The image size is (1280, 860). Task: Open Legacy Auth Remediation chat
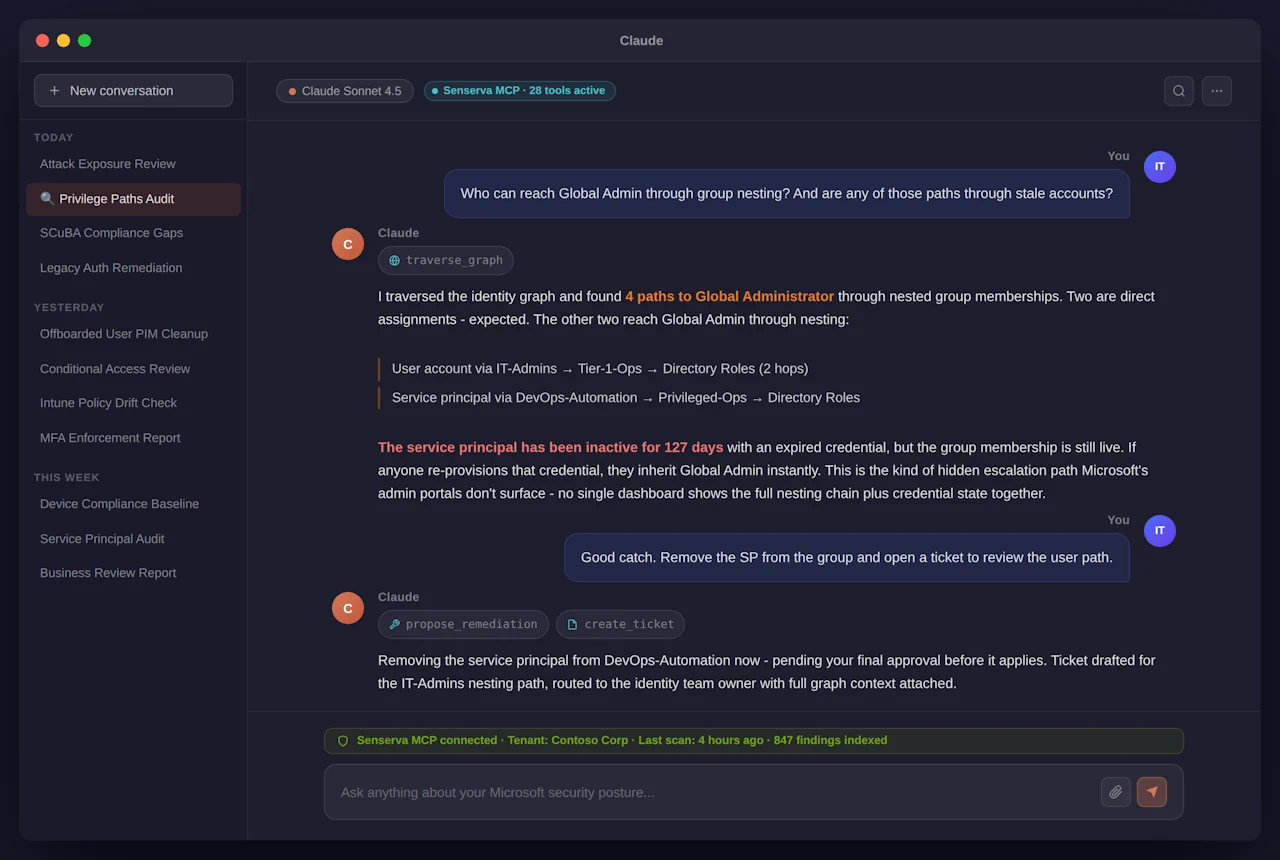(111, 268)
